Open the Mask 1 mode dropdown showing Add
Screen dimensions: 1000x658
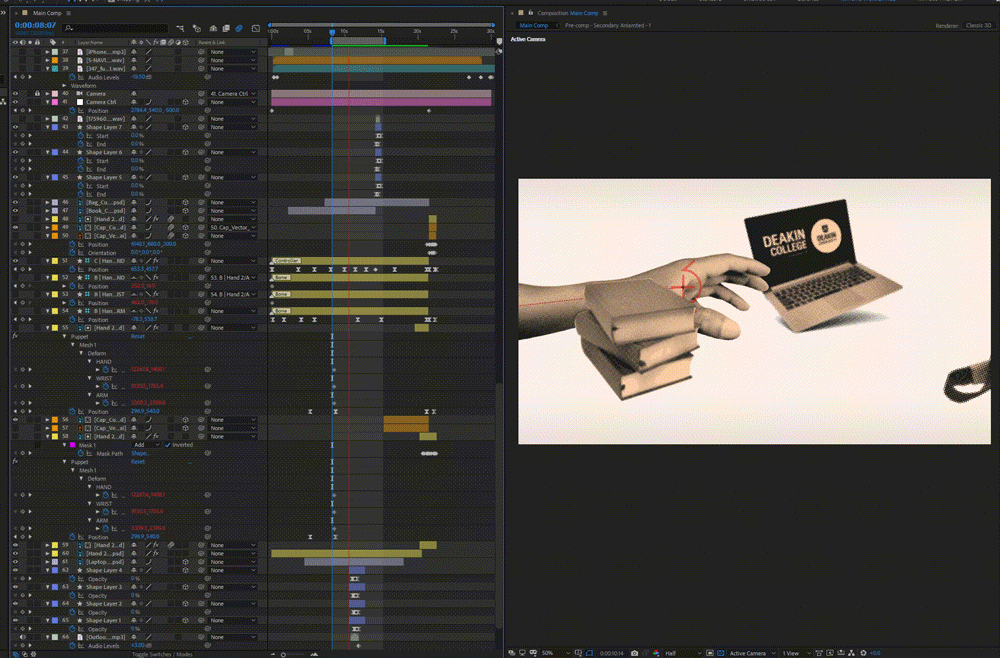tap(146, 445)
